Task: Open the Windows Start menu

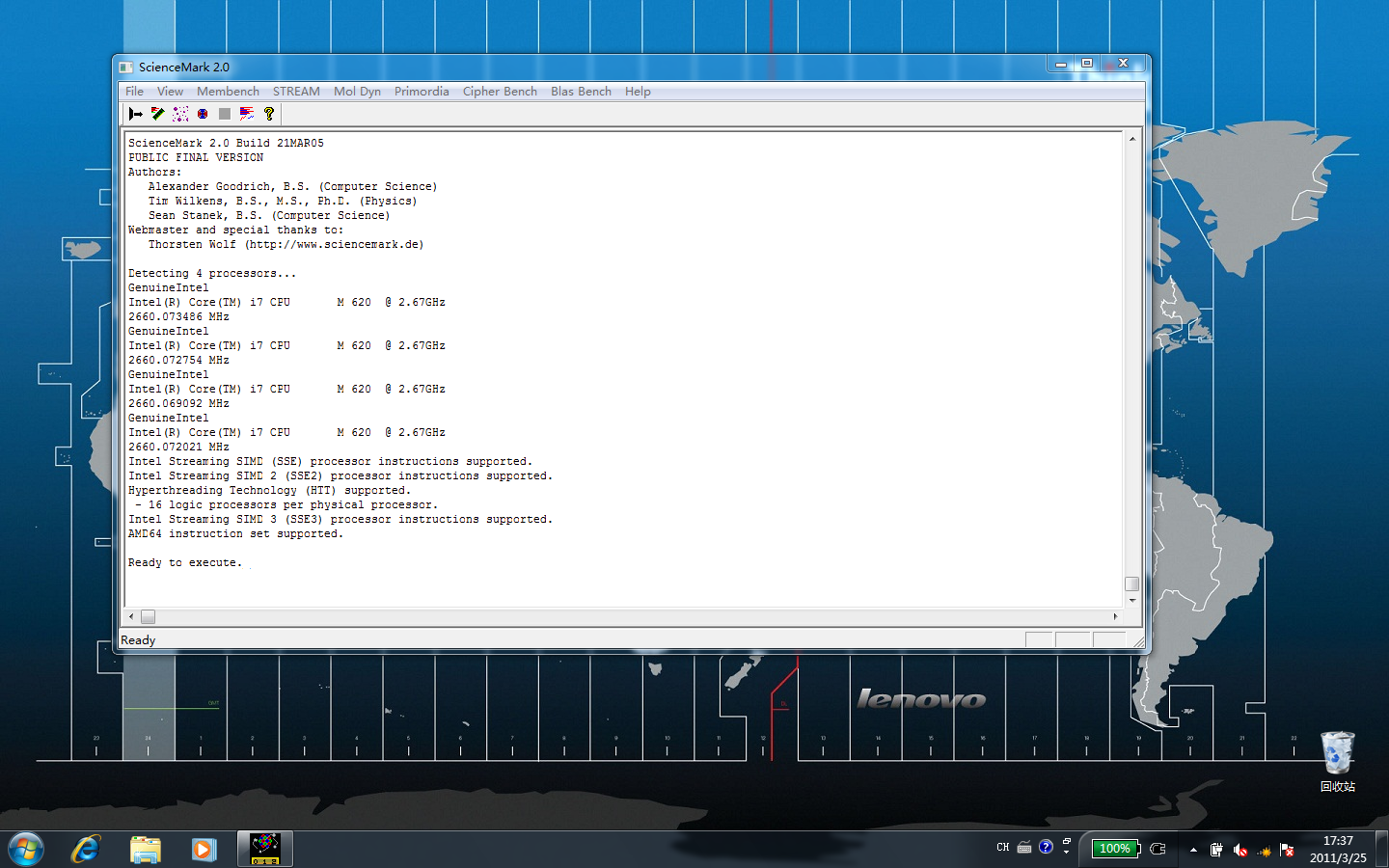Action: coord(26,849)
